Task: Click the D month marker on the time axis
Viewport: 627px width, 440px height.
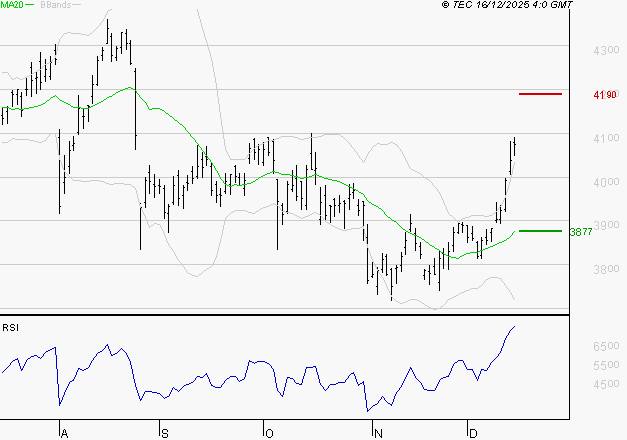Action: (x=473, y=433)
